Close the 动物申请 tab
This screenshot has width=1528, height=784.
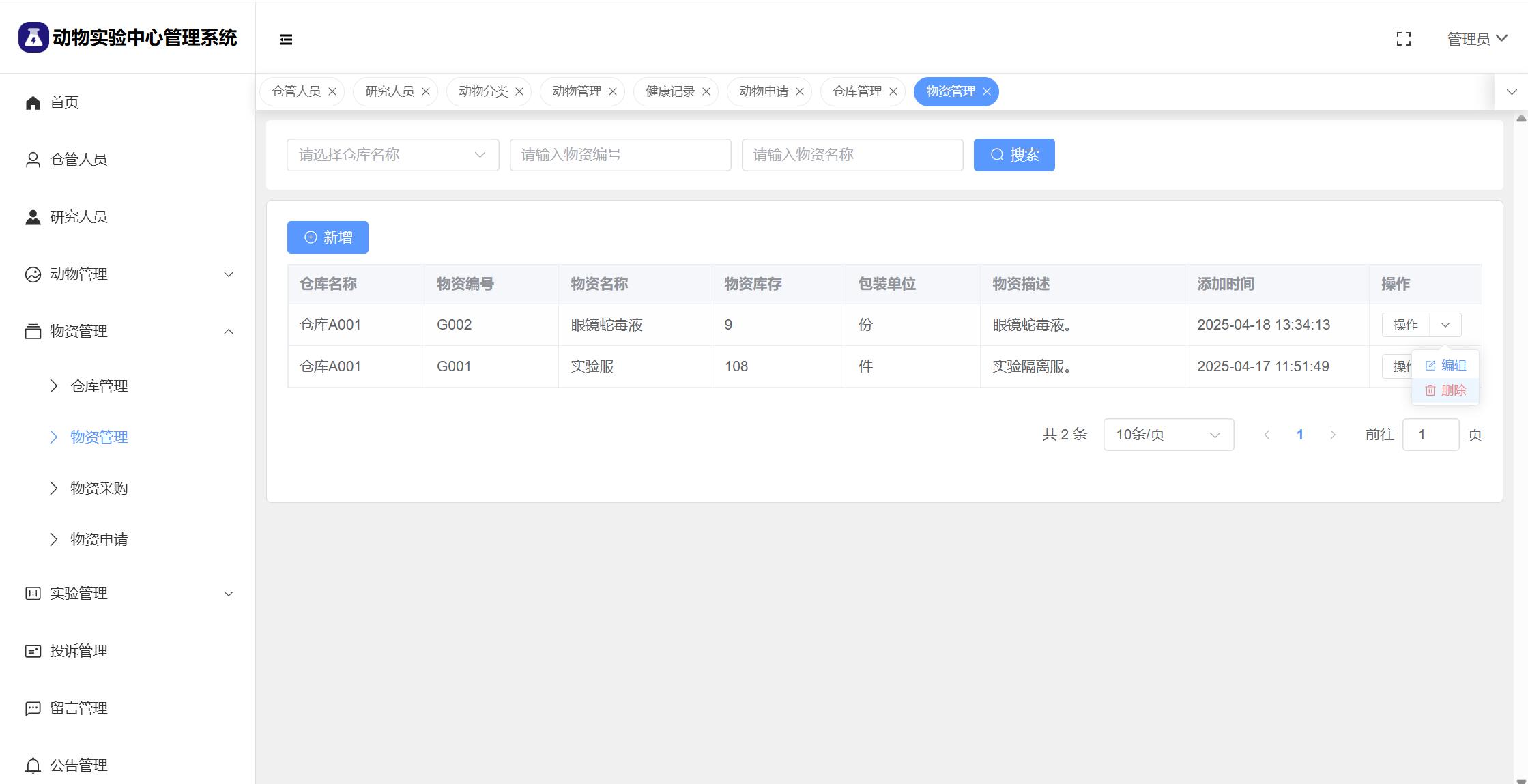(x=800, y=91)
